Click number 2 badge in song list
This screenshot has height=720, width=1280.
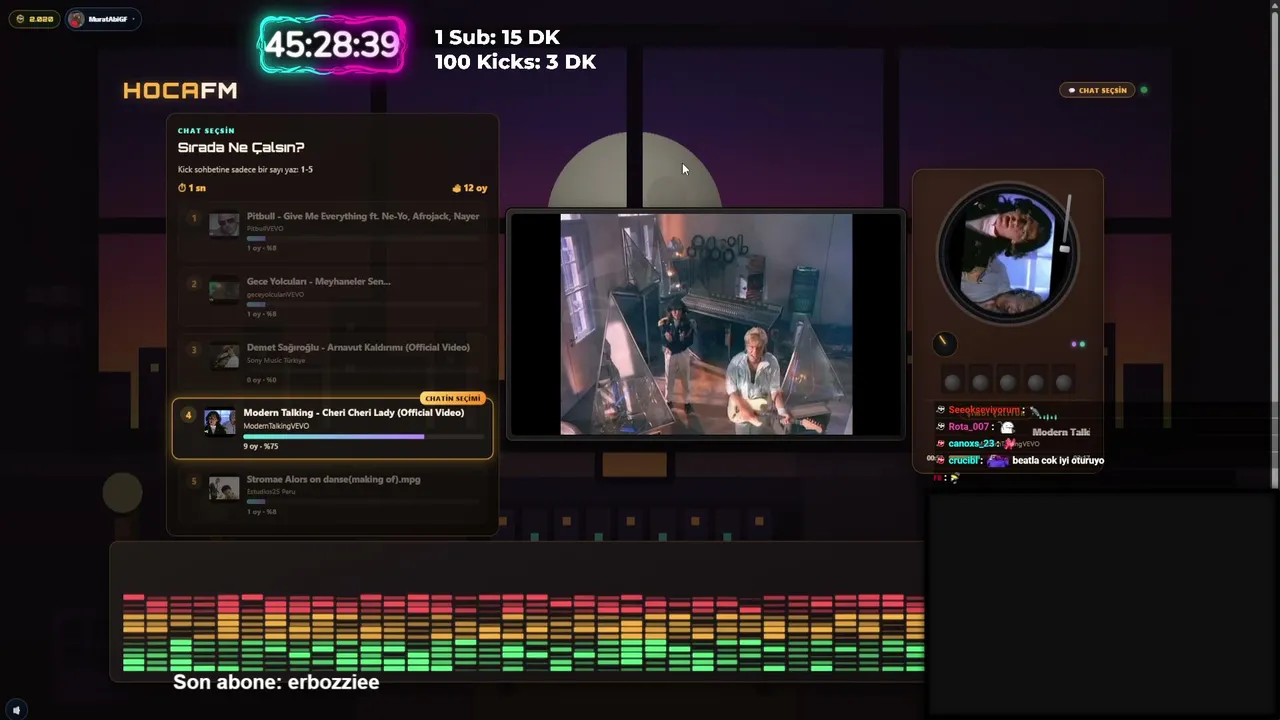(194, 284)
